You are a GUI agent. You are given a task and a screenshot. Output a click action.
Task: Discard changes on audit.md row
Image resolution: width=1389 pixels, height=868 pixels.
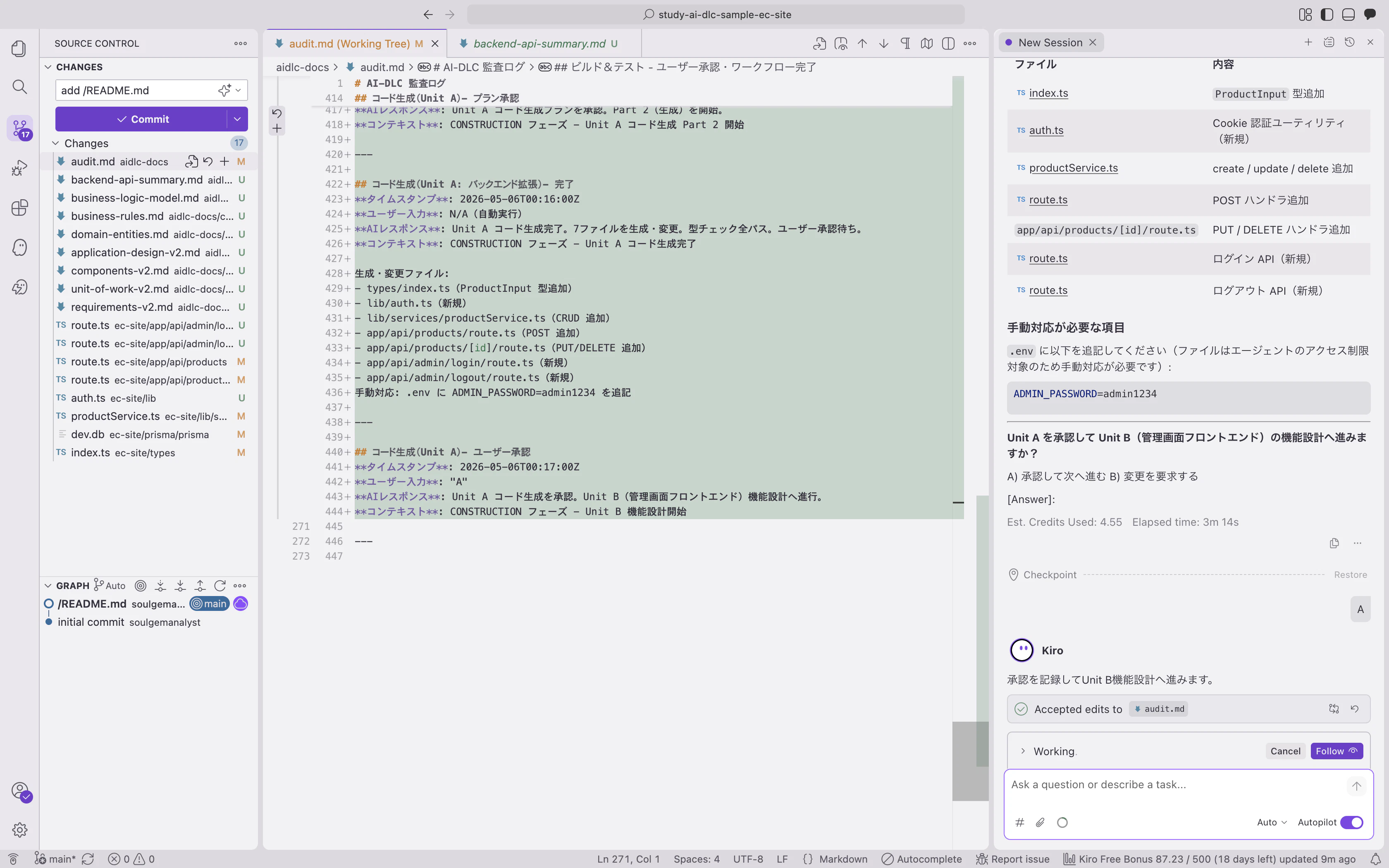click(x=208, y=162)
